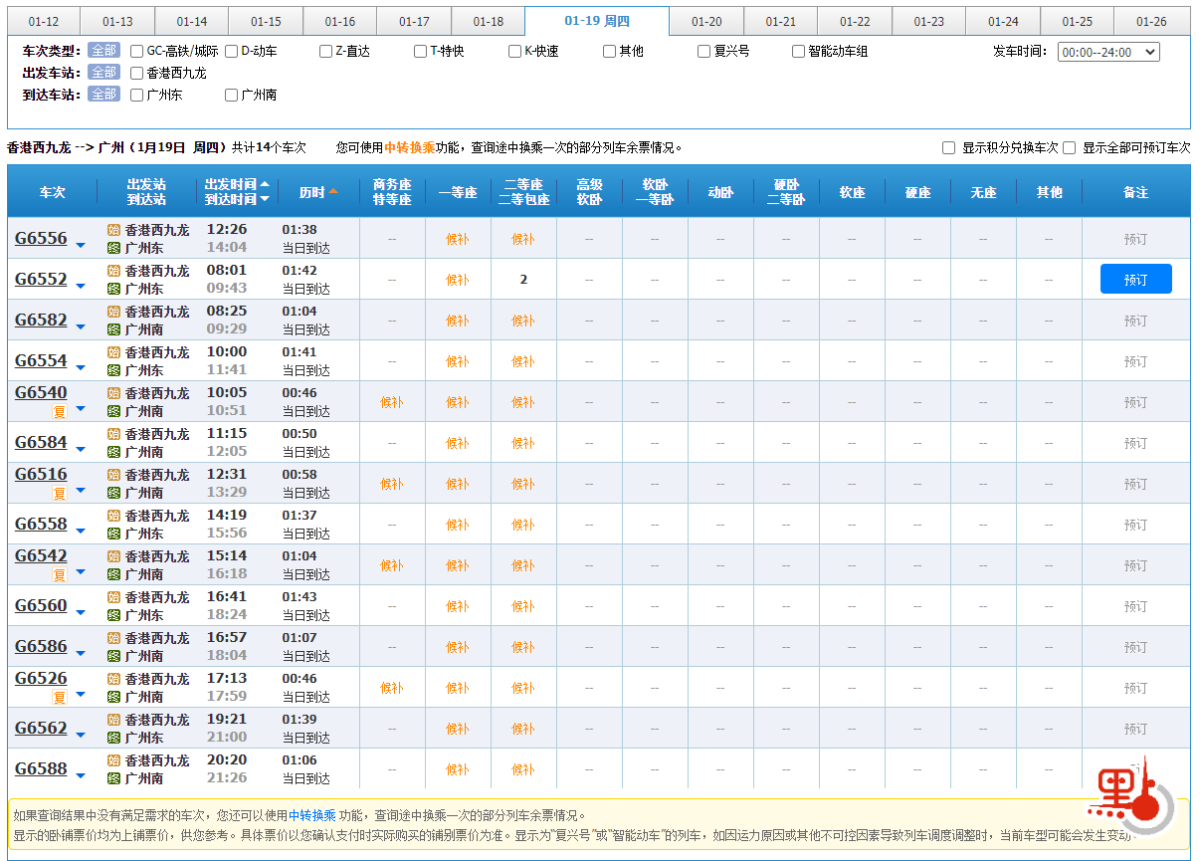Screen dimensions: 1200x861
Task: Check the T-特快 train type box
Action: click(421, 51)
